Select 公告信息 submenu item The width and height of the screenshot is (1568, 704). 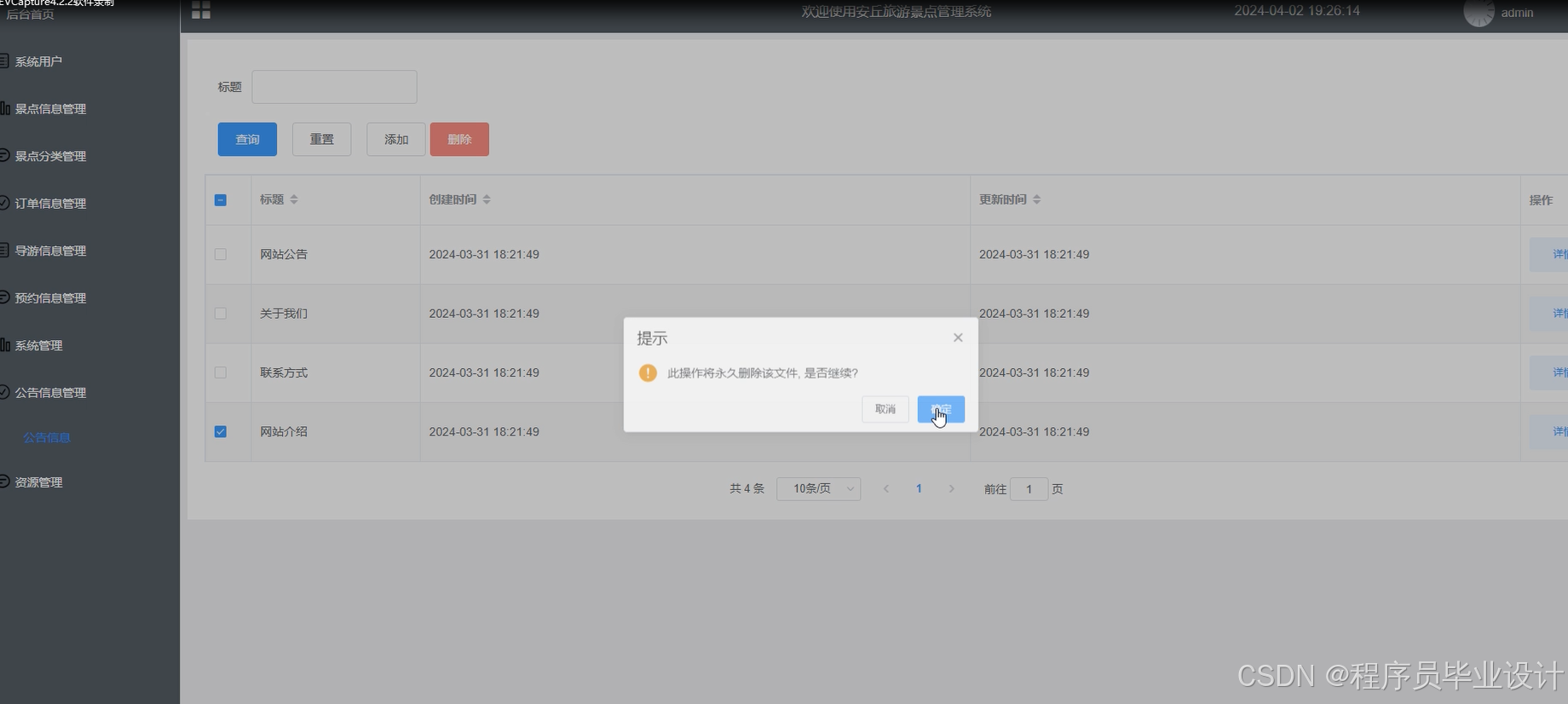click(x=47, y=437)
